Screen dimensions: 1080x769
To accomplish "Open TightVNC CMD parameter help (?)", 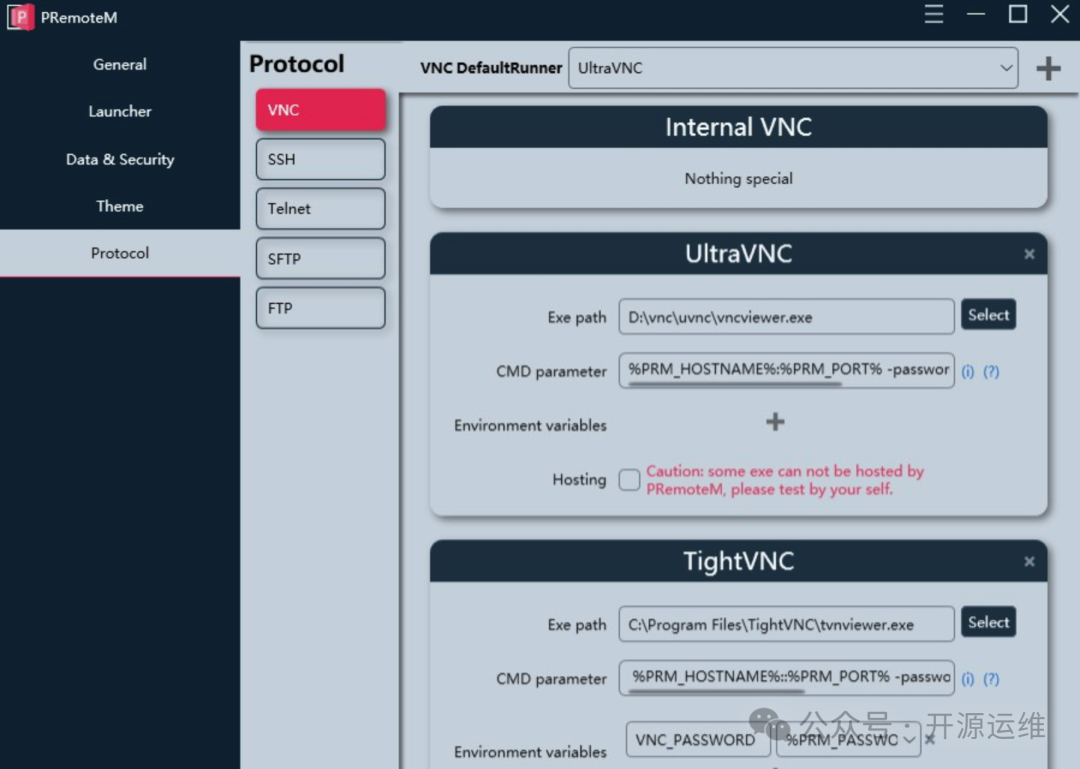I will [x=991, y=679].
